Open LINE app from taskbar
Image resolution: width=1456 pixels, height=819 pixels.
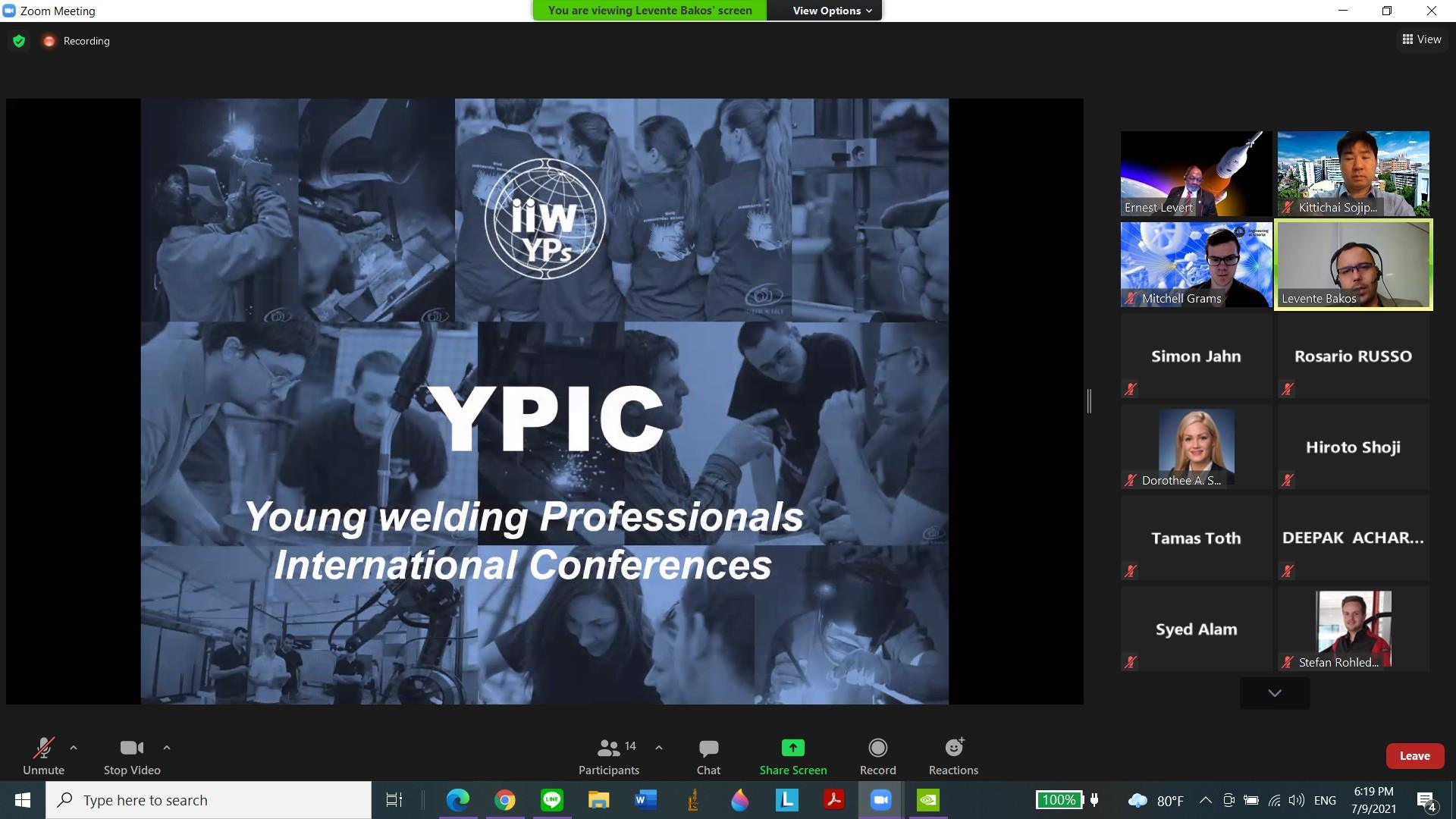(x=552, y=800)
